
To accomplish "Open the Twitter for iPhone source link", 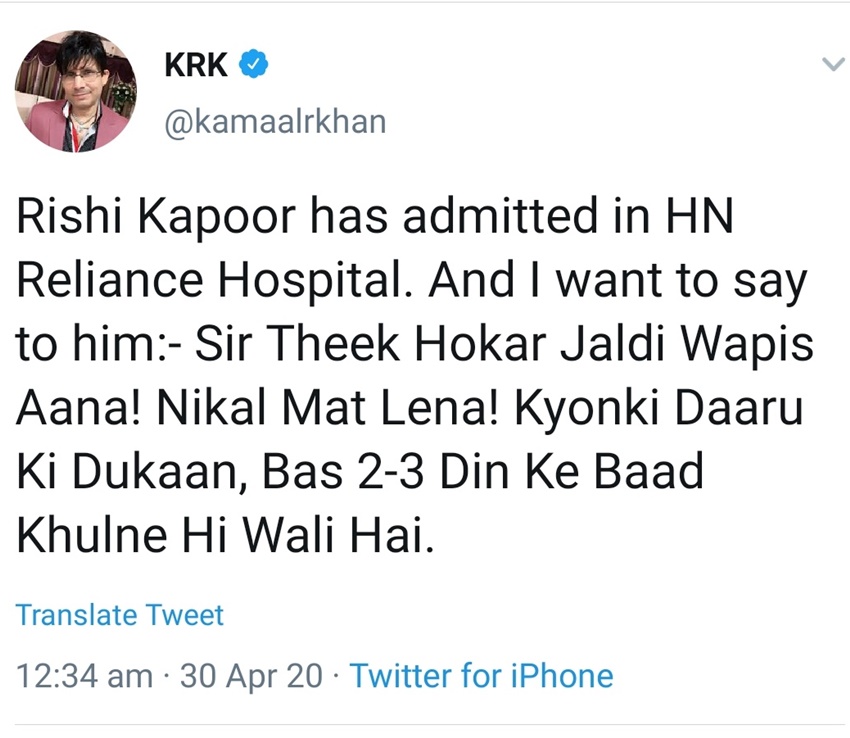I will [x=481, y=676].
